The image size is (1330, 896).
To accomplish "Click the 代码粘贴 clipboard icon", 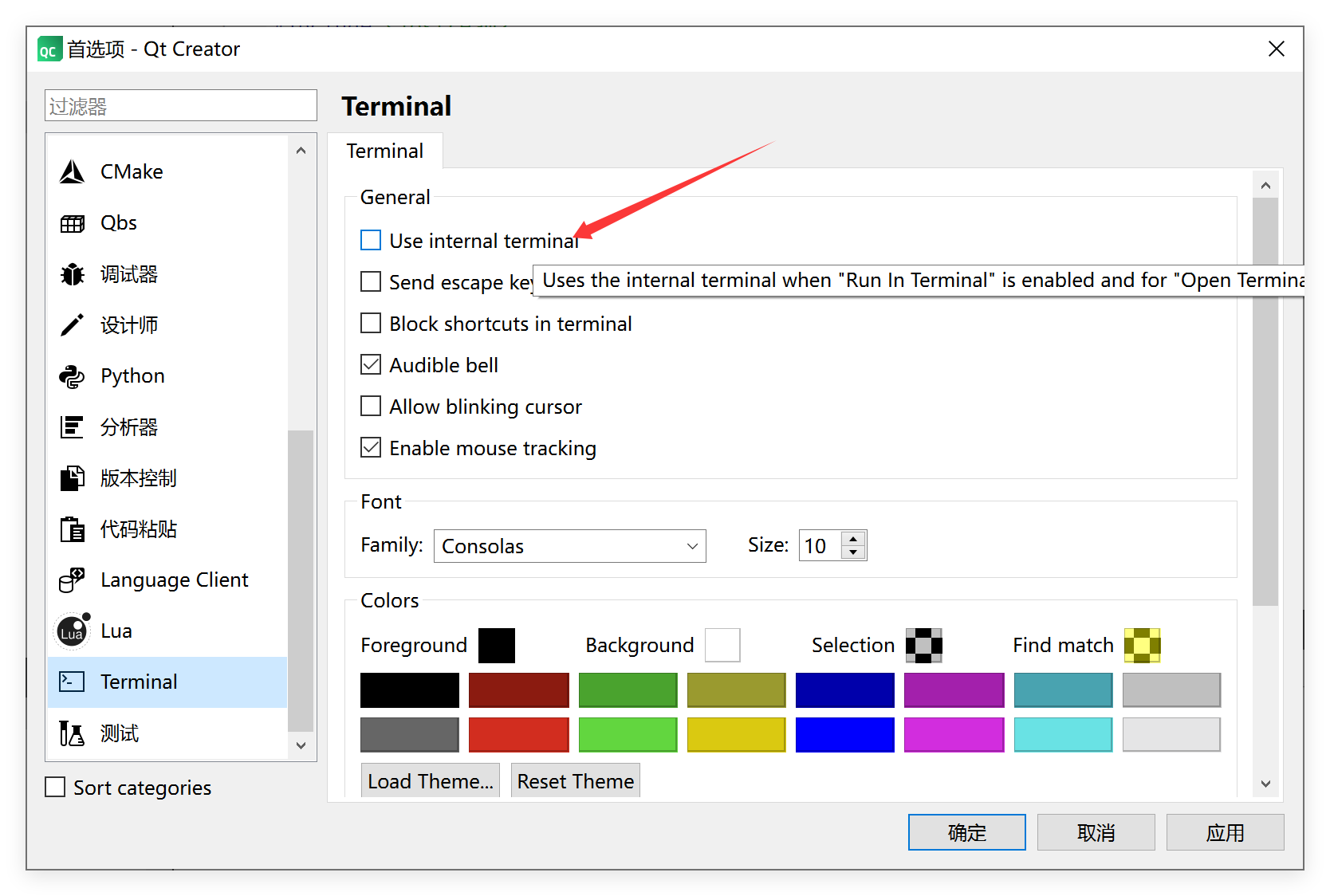I will [72, 529].
